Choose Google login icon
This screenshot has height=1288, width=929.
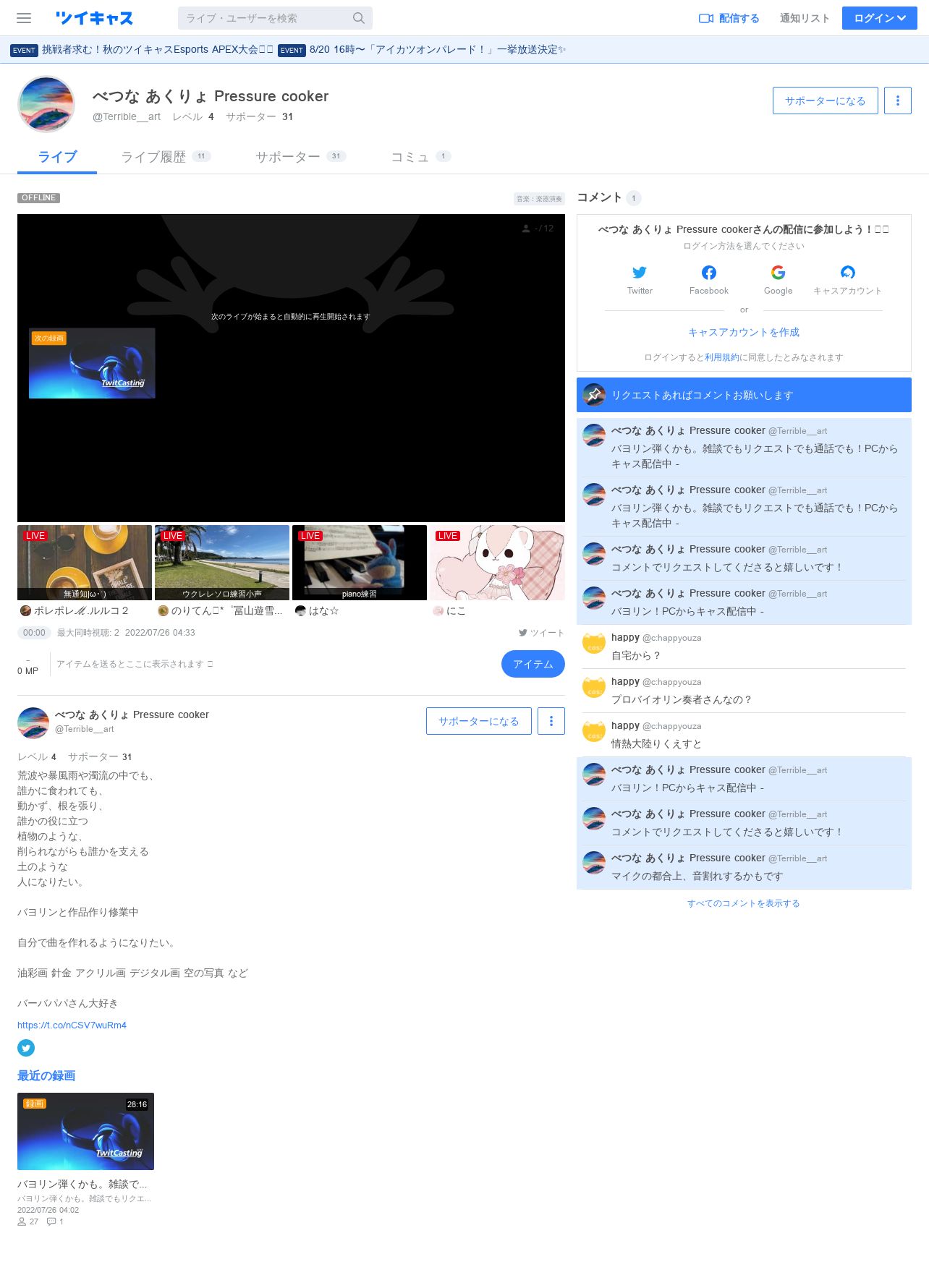[x=779, y=273]
